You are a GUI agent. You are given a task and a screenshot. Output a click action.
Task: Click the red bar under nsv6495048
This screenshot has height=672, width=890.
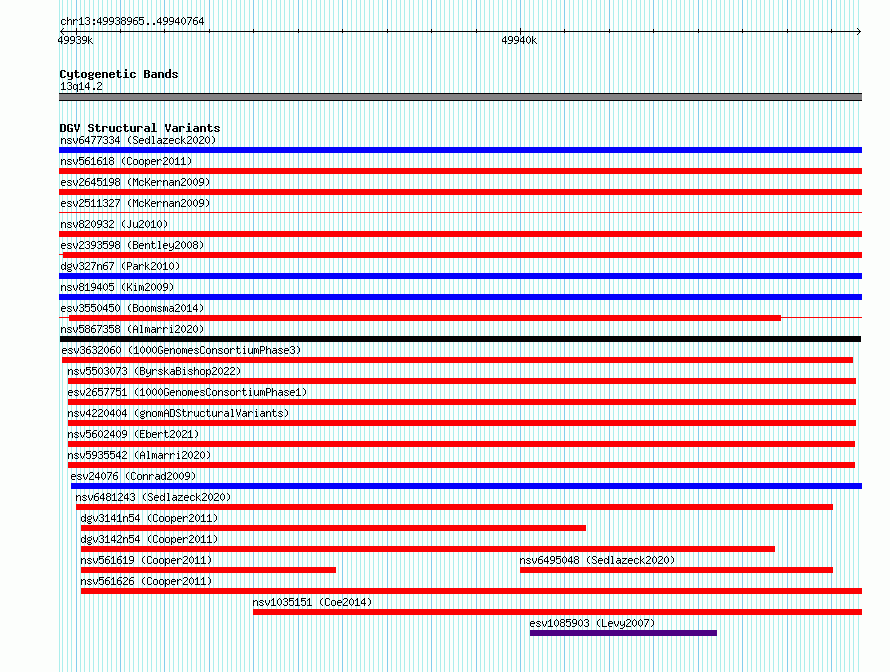(x=676, y=570)
